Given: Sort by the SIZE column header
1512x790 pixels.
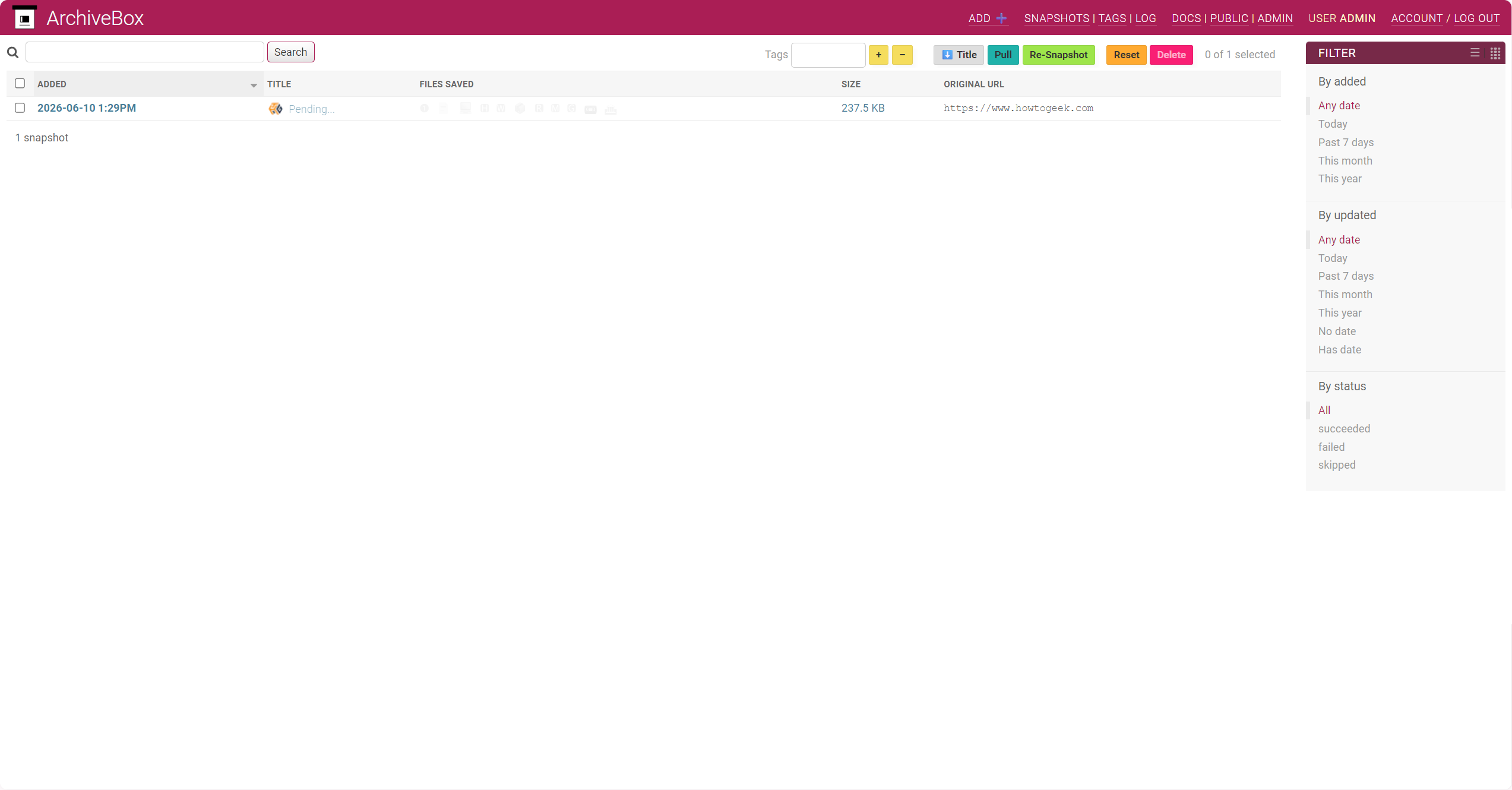Looking at the screenshot, I should [851, 84].
